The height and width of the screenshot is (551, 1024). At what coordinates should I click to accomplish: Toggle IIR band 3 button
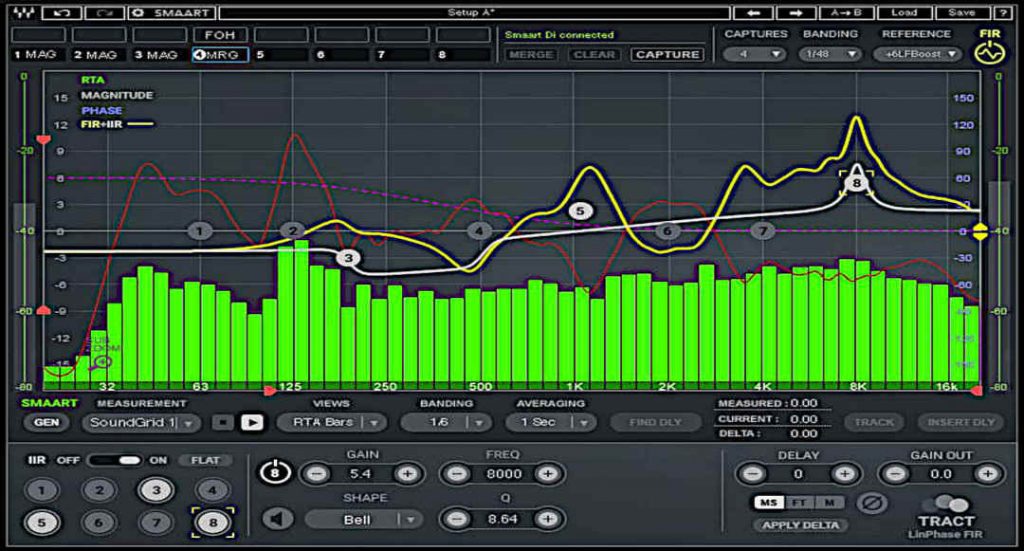(x=154, y=490)
